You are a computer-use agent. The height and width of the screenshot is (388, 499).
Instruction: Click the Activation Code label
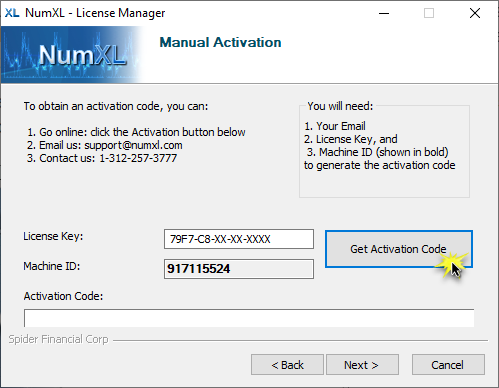tap(63, 296)
